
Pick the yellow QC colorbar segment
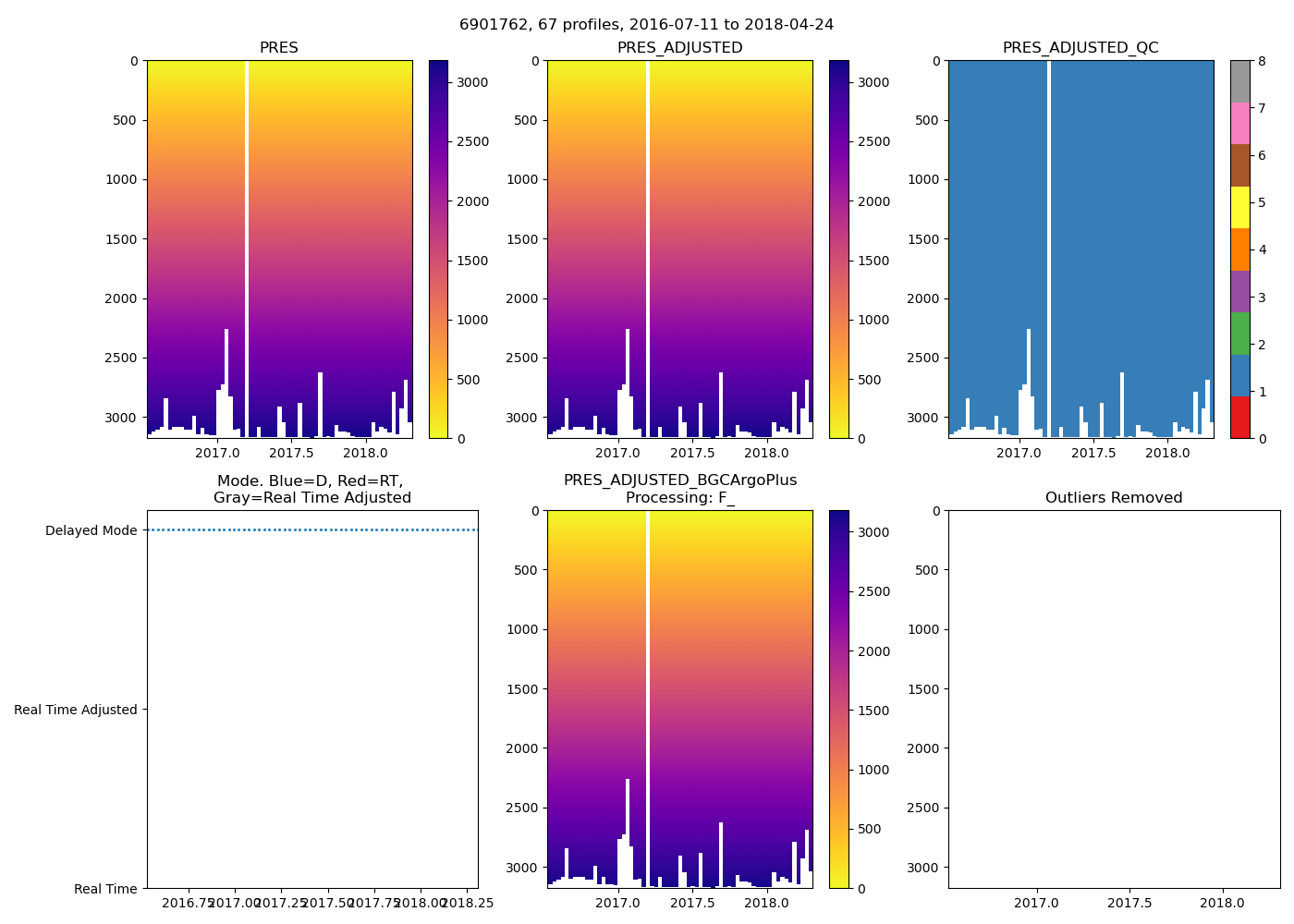click(x=1239, y=207)
